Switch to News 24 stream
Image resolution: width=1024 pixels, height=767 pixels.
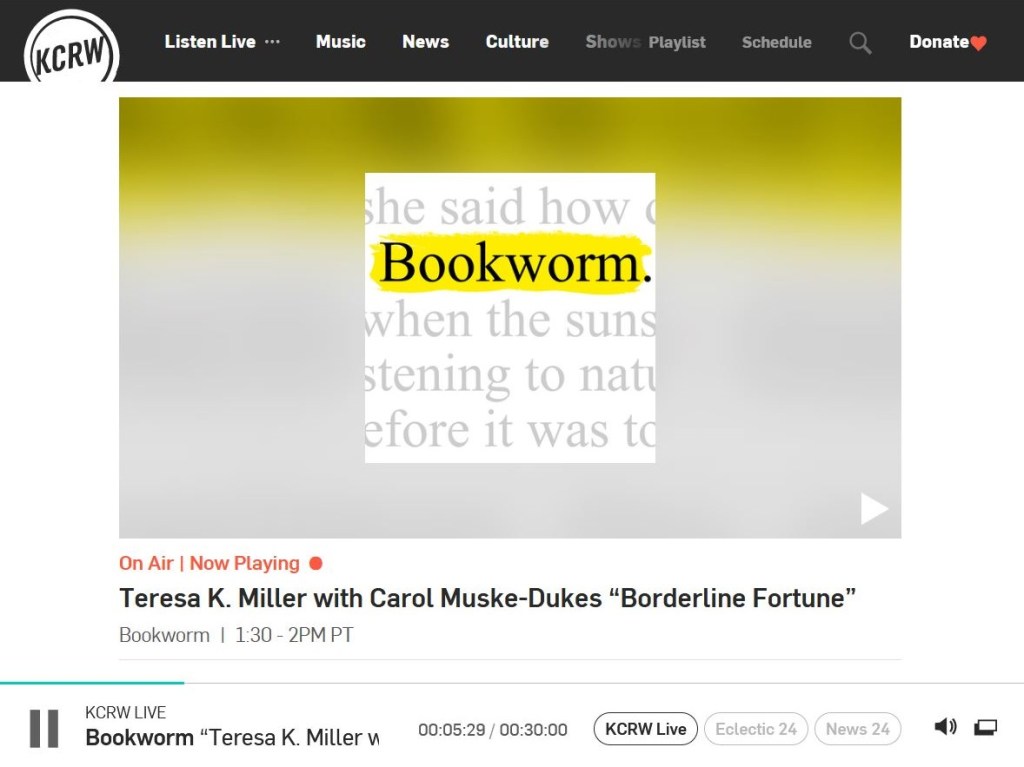click(x=857, y=729)
